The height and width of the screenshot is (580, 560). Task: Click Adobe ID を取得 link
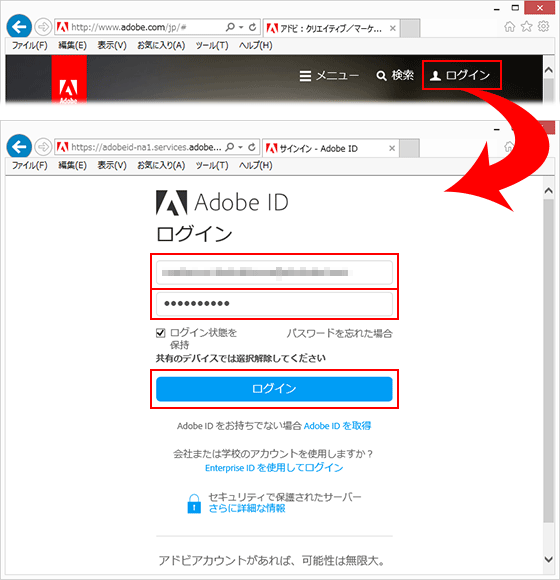click(337, 426)
